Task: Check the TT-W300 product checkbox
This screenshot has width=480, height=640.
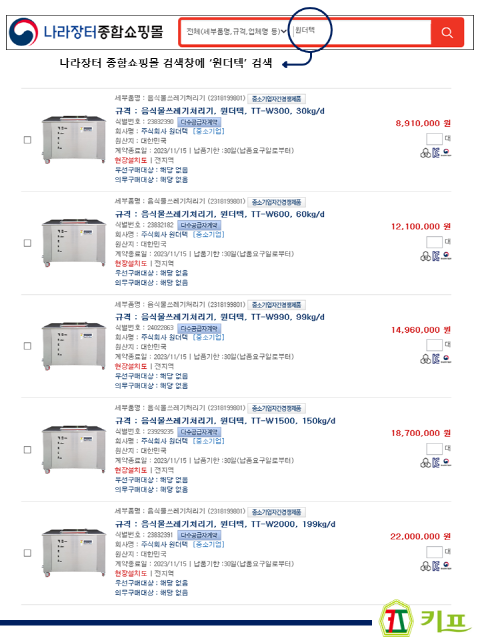Action: click(x=27, y=140)
